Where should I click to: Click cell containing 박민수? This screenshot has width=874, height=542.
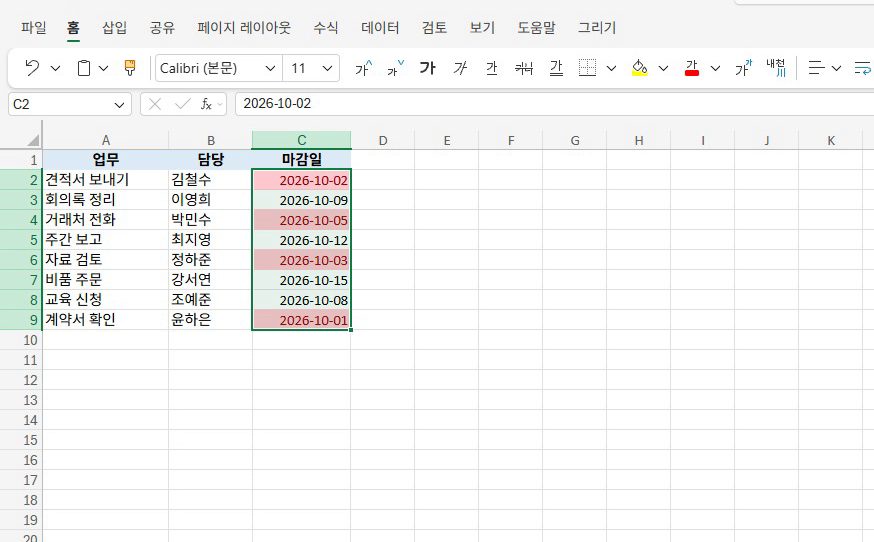tap(210, 220)
